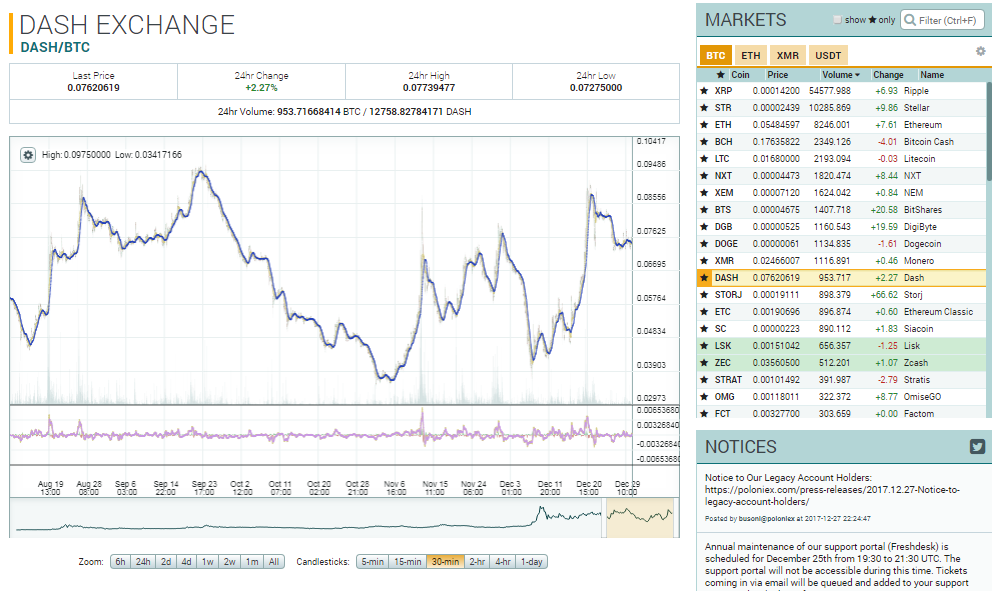Open the Zcash market row
This screenshot has height=591, width=992.
click(841, 363)
